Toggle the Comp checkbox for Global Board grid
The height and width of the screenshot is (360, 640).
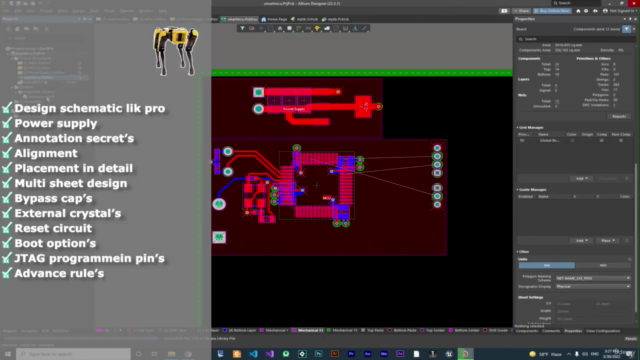[601, 140]
